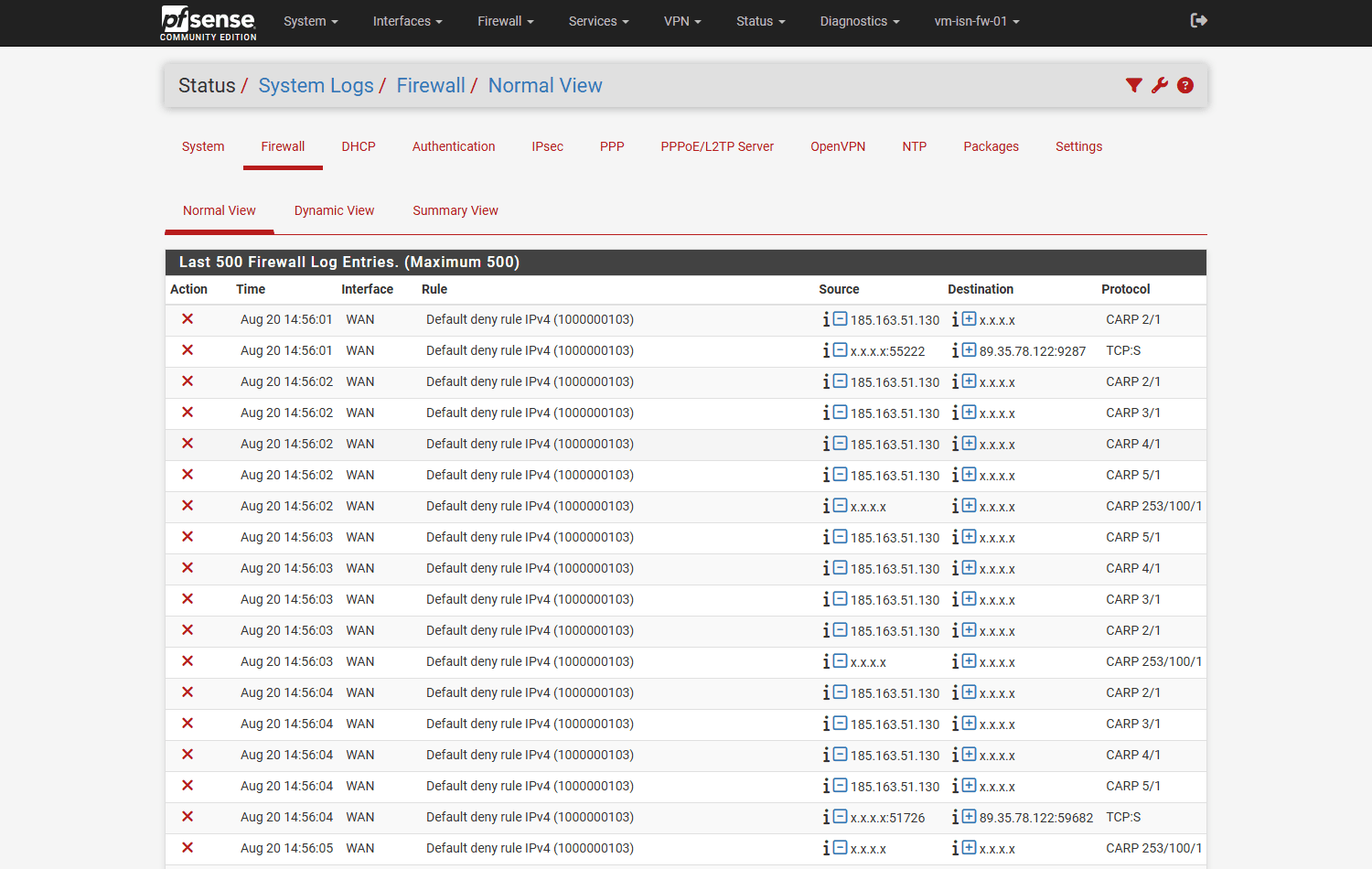
Task: Select the NTP log tab
Action: (915, 146)
